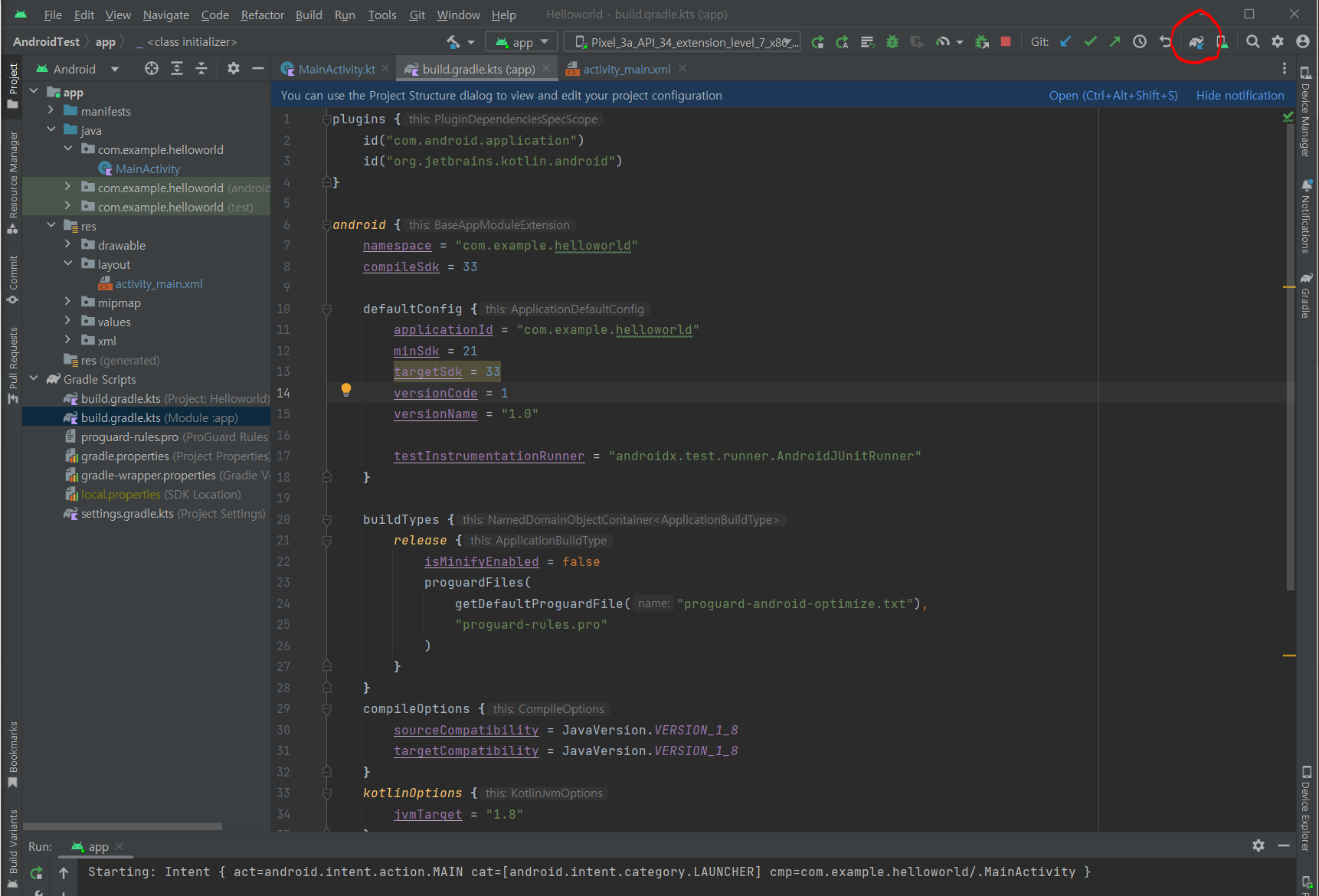1319x896 pixels.
Task: Hide the project tool window
Action: pyautogui.click(x=258, y=69)
